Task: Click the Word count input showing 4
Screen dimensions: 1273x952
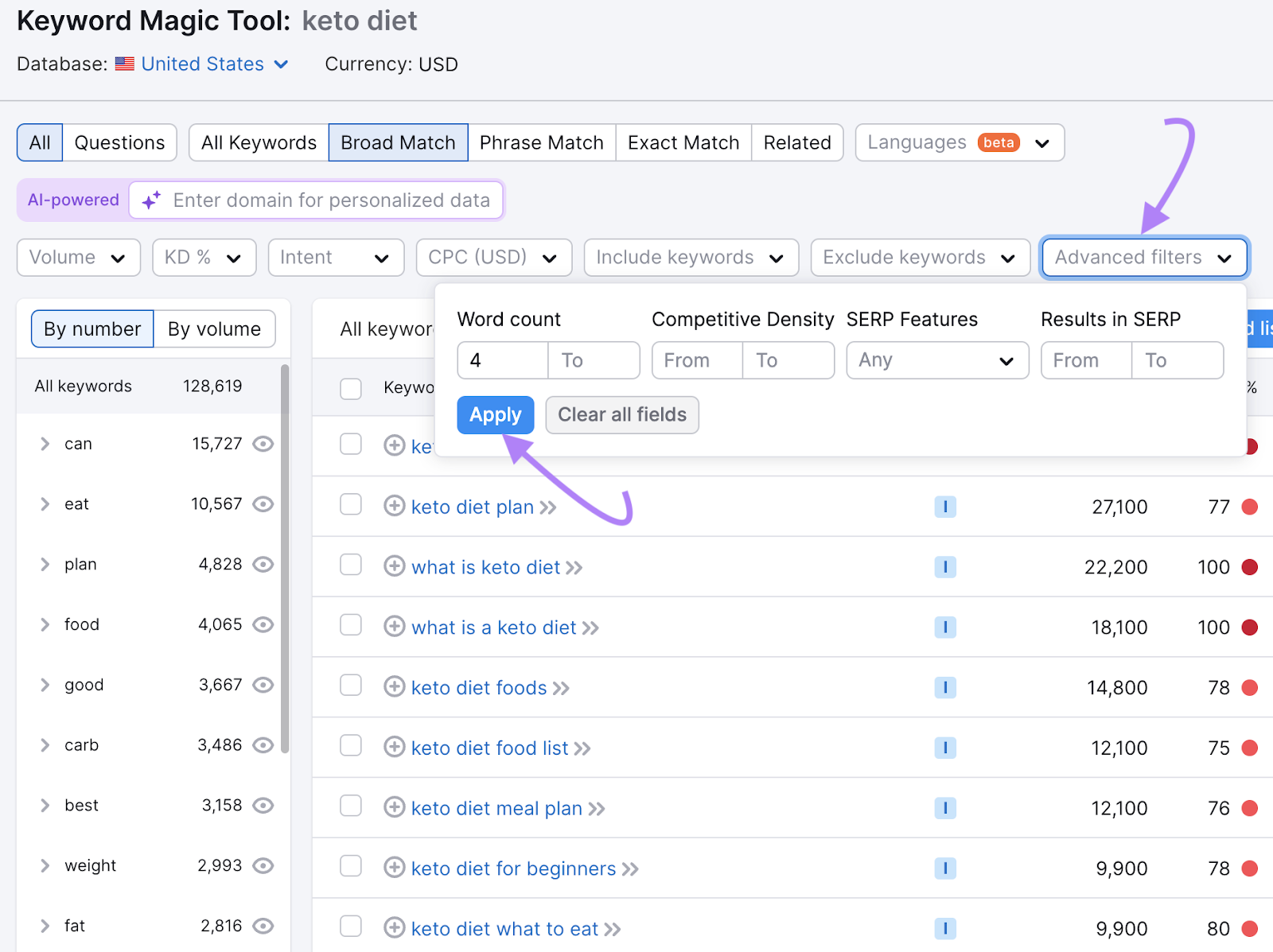Action: click(502, 359)
